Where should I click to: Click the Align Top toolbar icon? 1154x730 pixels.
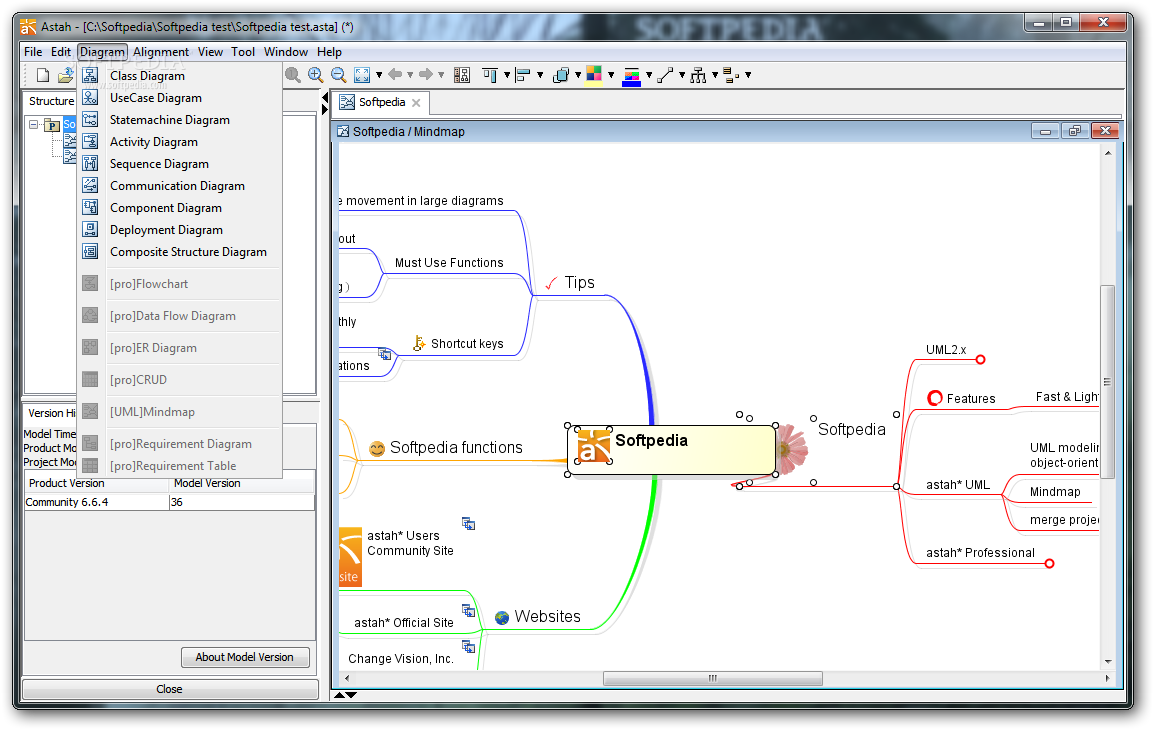490,75
